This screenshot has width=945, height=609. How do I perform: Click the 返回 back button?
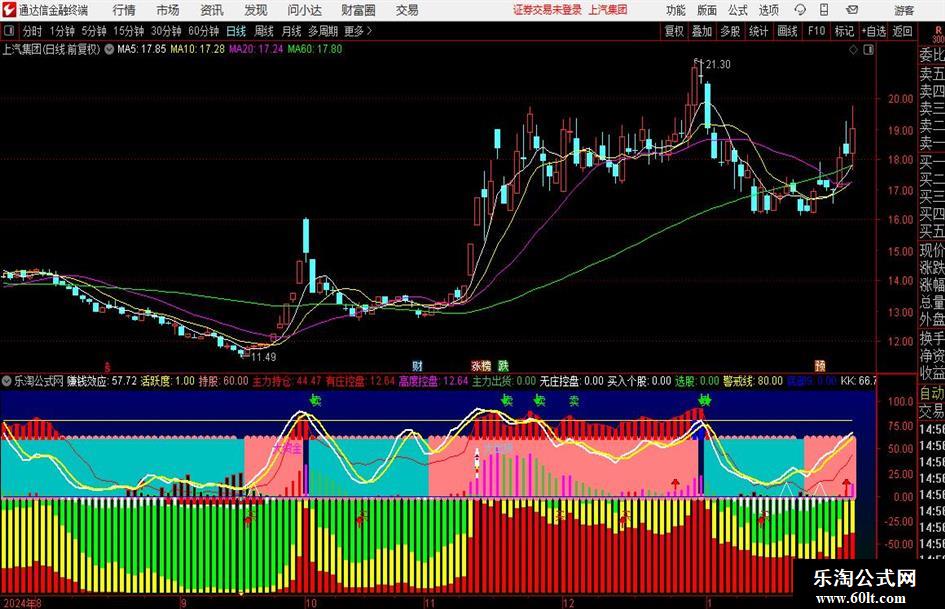(902, 31)
